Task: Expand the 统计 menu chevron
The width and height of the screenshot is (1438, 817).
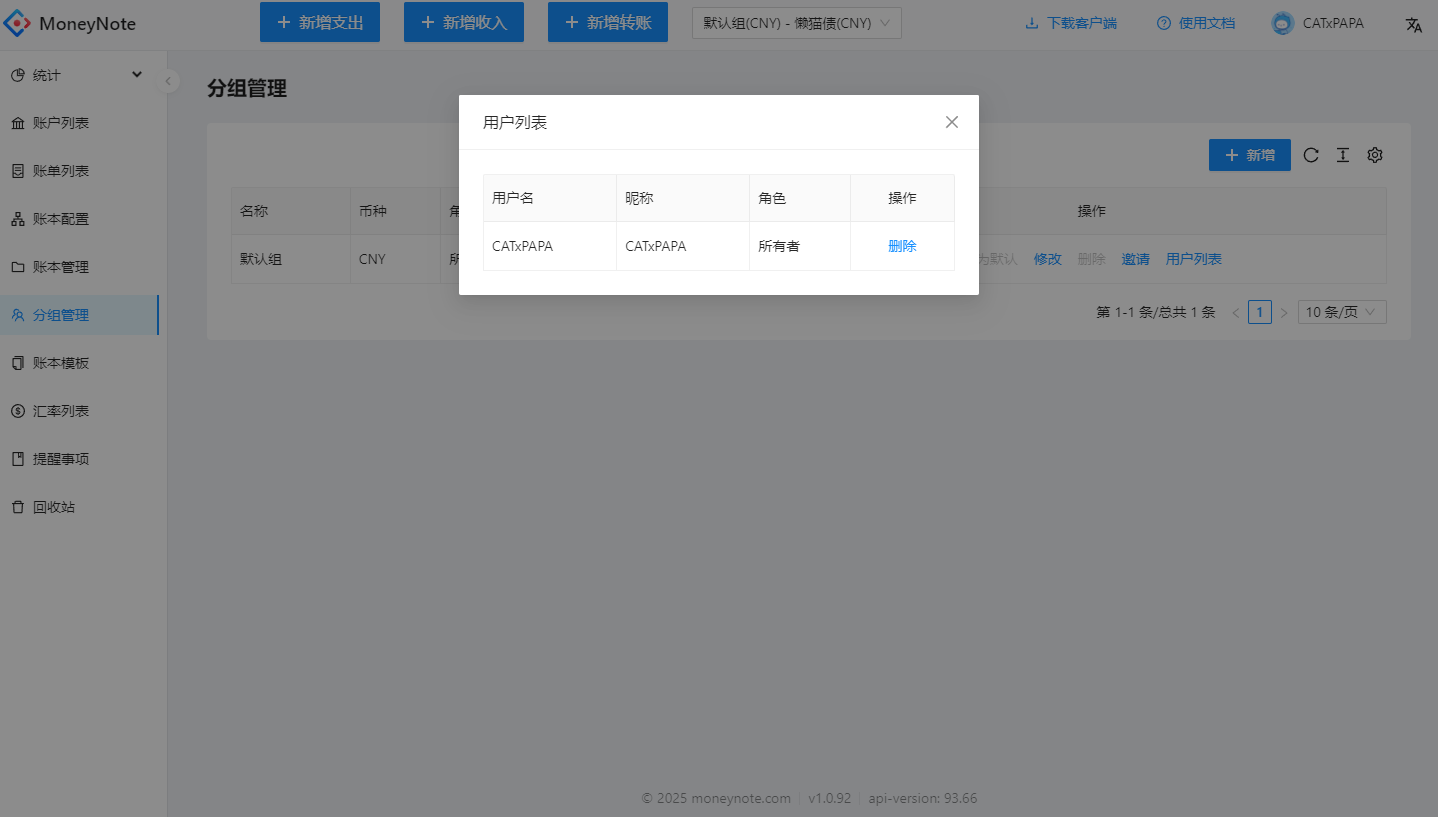Action: (137, 75)
